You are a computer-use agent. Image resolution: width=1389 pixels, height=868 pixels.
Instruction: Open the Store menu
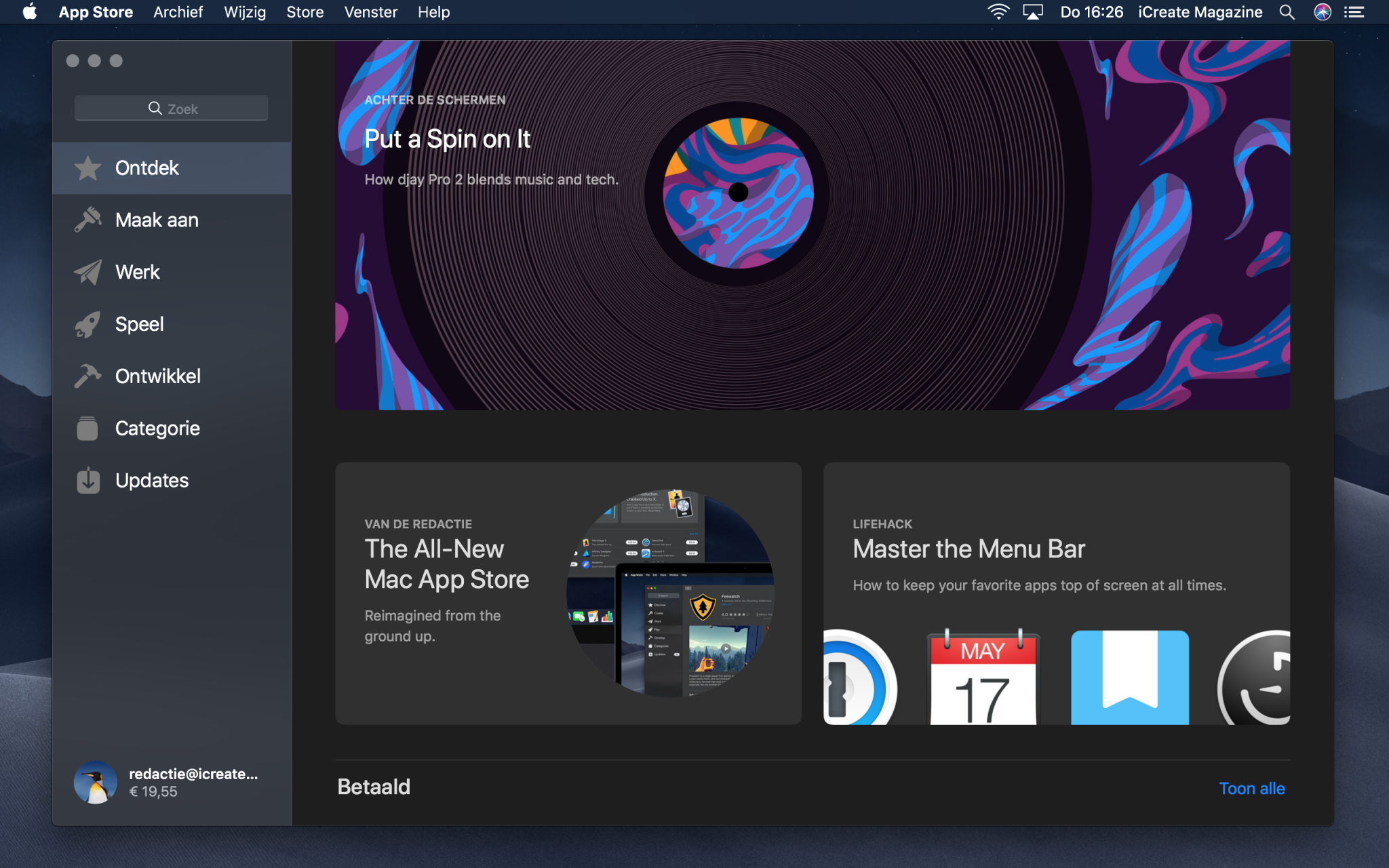pos(305,12)
